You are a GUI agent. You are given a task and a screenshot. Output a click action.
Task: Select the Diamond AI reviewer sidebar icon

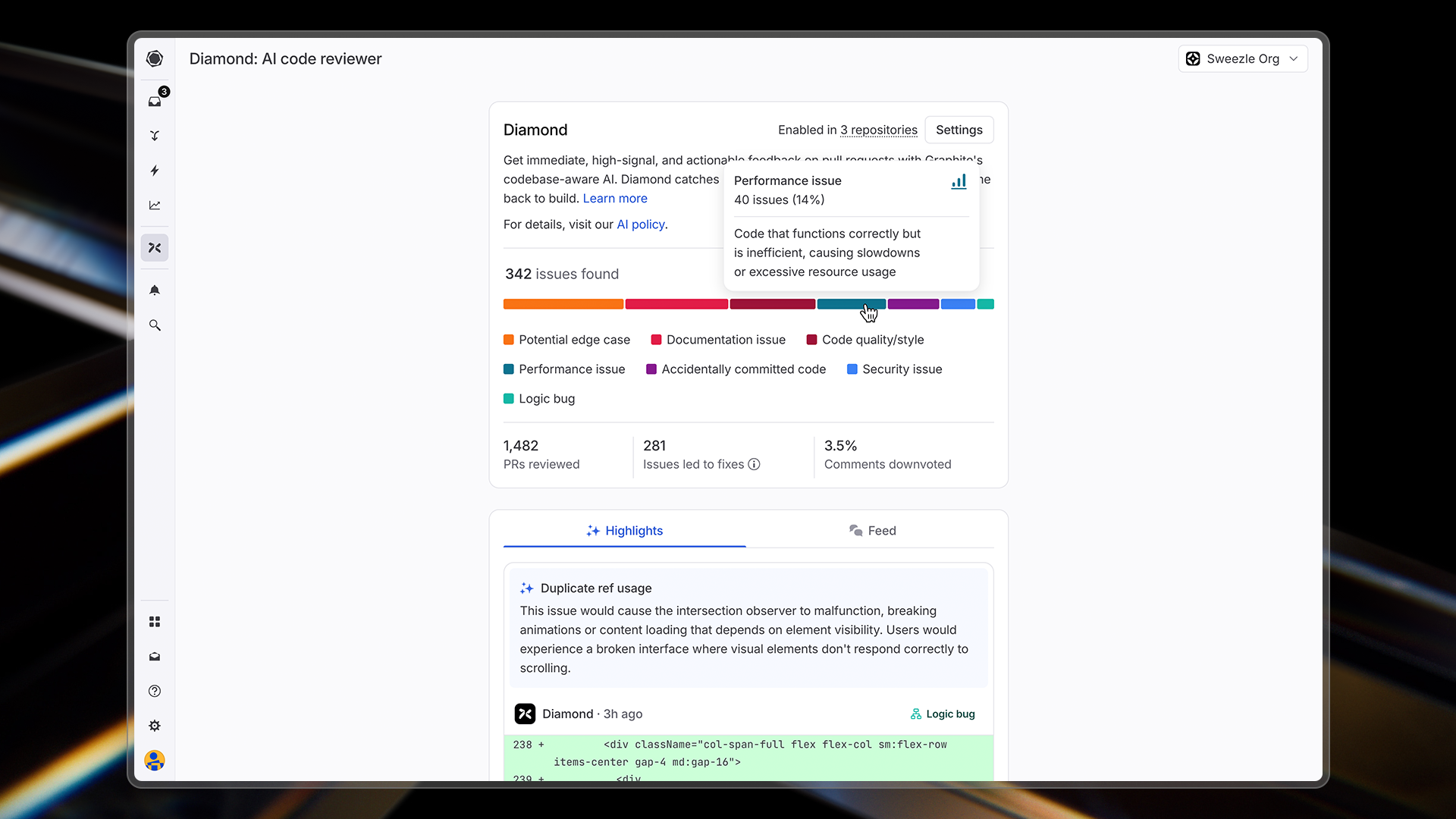pos(155,248)
